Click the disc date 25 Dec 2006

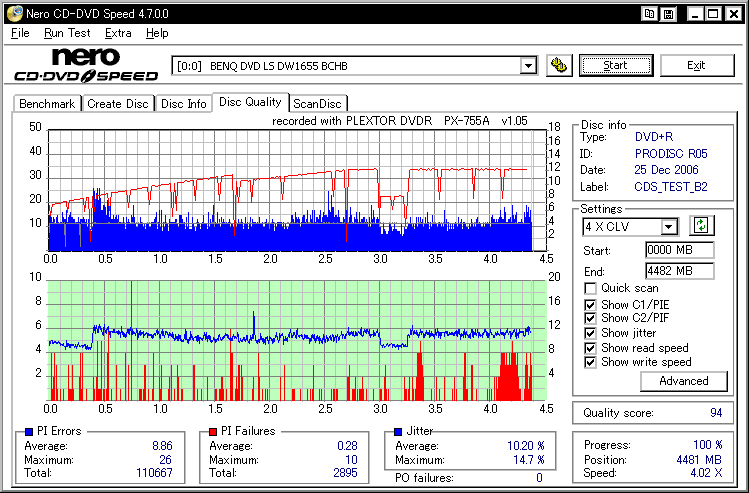click(666, 170)
